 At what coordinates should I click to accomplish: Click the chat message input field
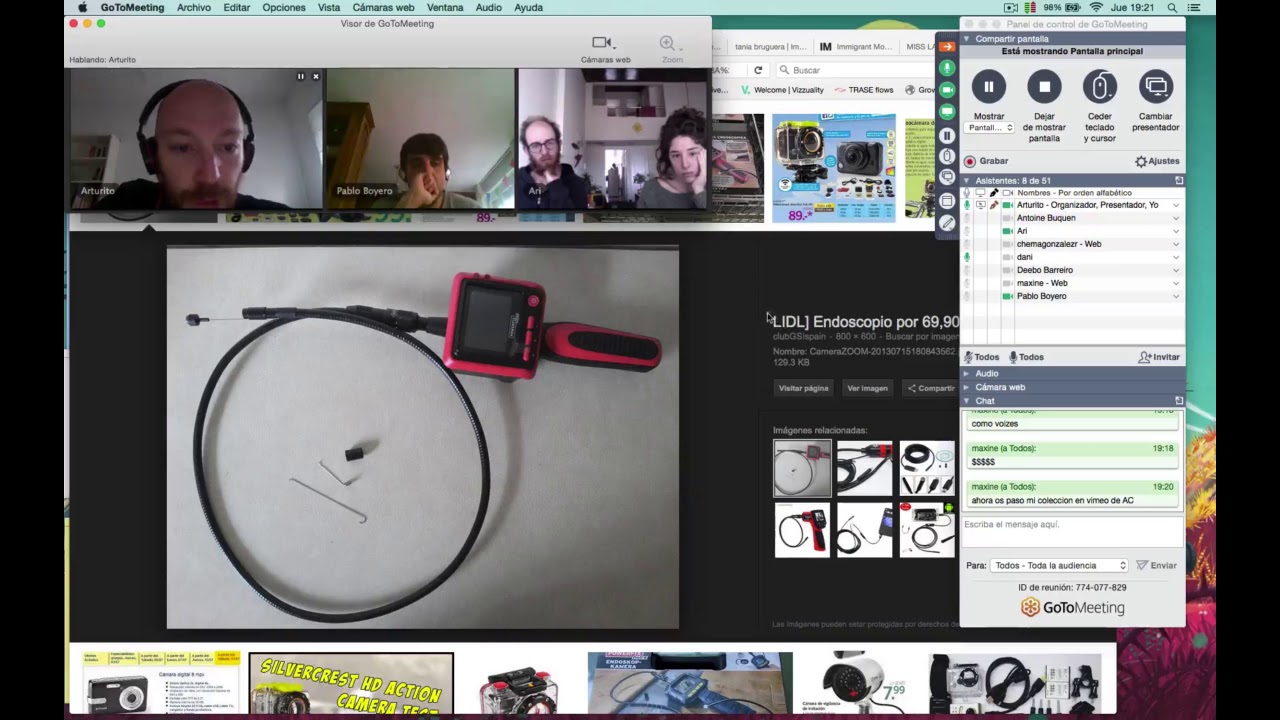[x=1071, y=534]
